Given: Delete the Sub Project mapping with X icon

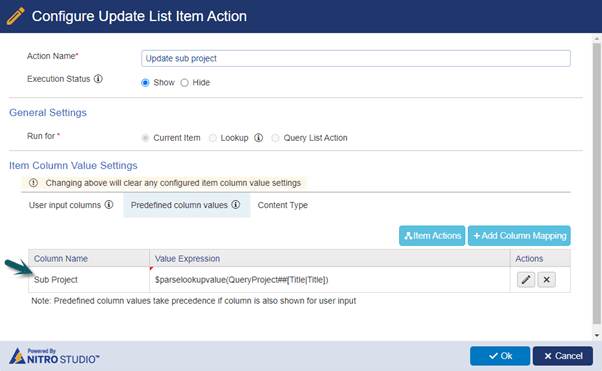Looking at the screenshot, I should click(546, 280).
